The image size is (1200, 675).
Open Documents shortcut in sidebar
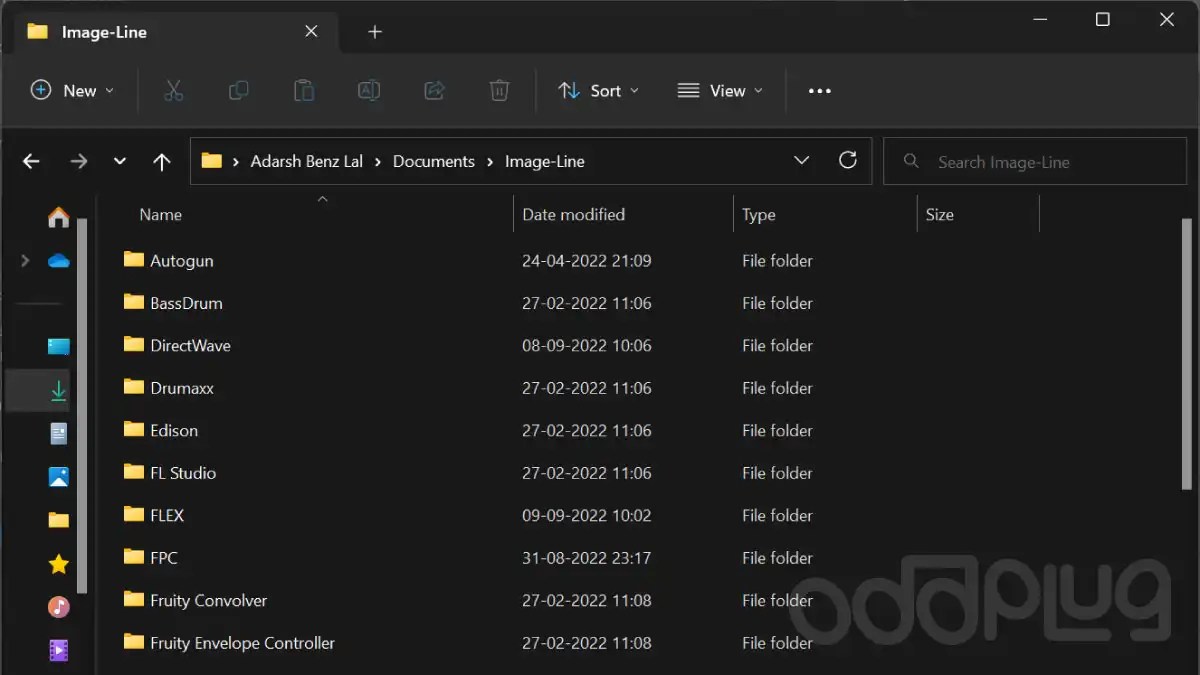click(x=59, y=434)
